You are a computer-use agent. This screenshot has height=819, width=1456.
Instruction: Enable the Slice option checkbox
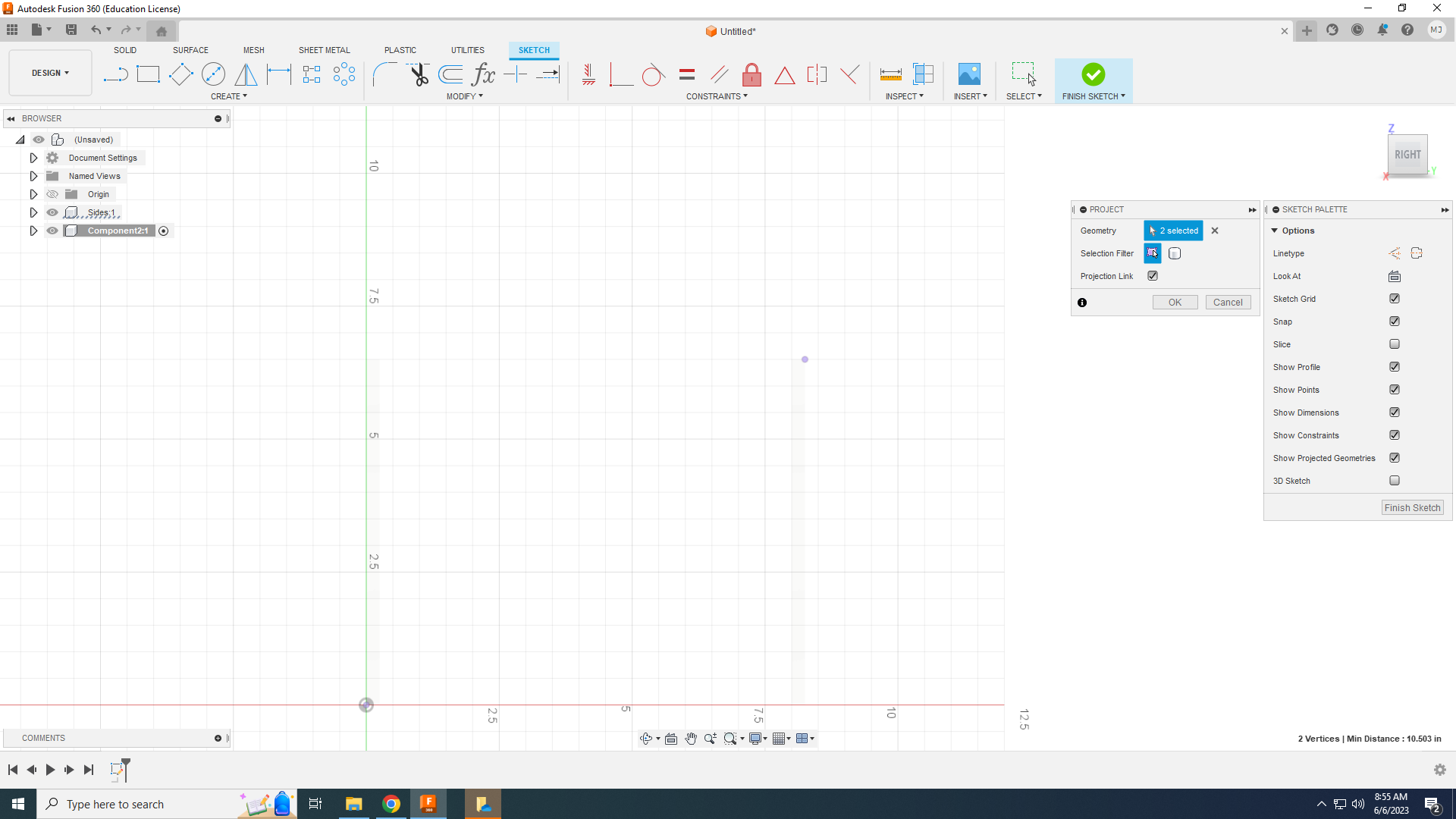tap(1394, 344)
